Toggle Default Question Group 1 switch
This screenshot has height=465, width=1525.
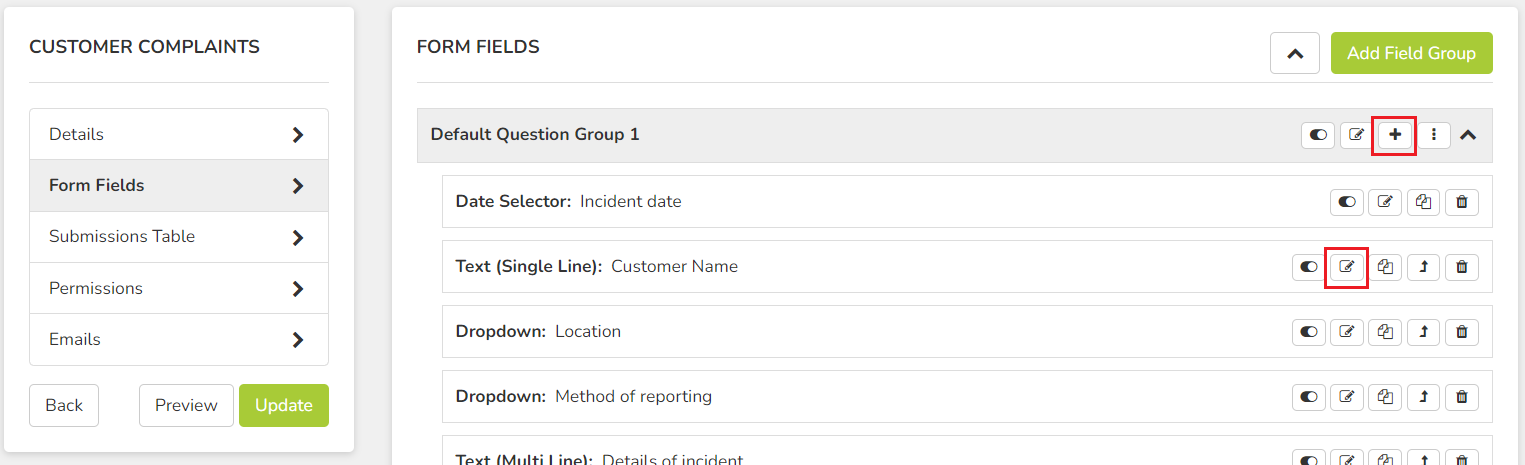click(1318, 135)
